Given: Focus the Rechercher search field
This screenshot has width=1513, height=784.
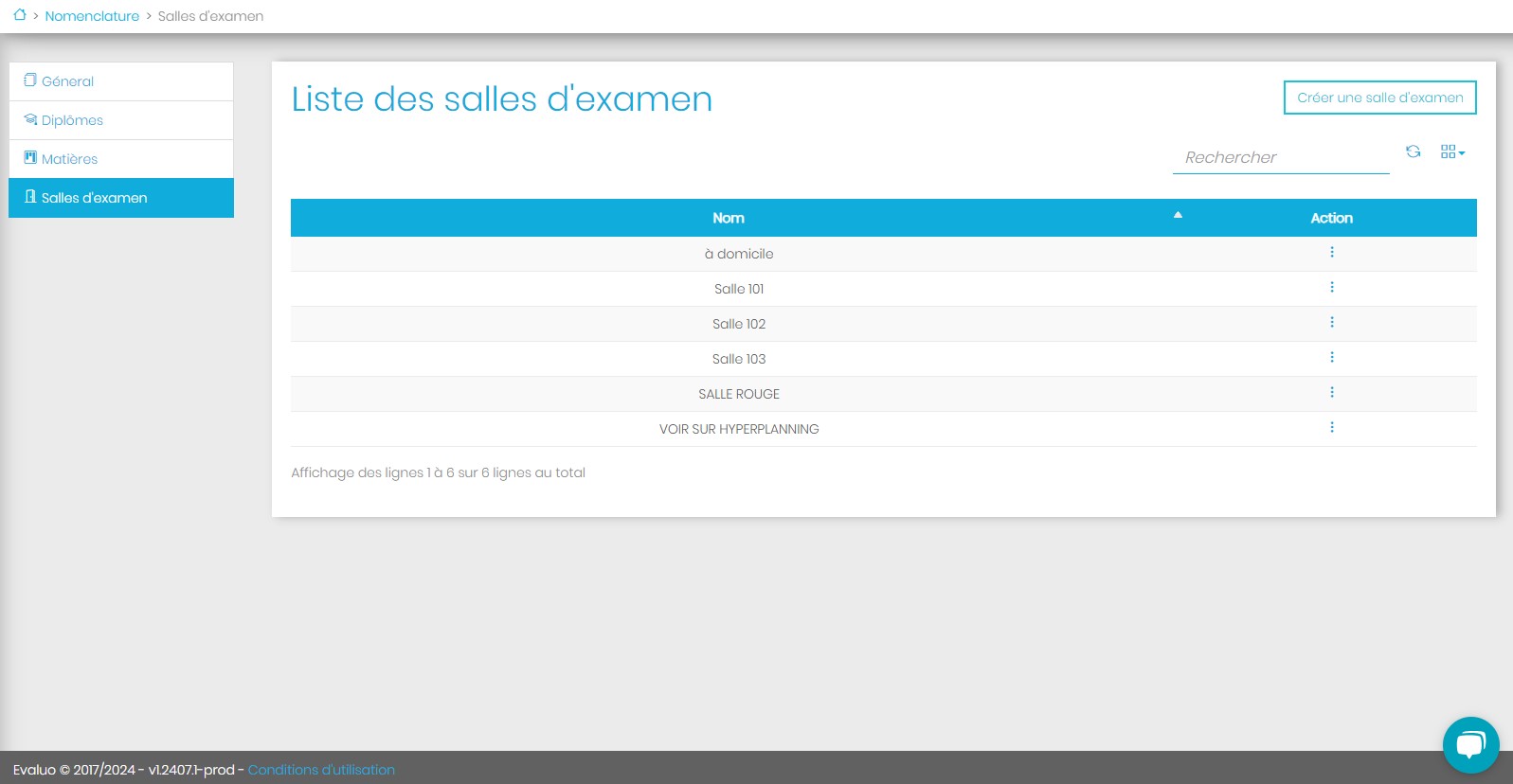Looking at the screenshot, I should coord(1280,157).
